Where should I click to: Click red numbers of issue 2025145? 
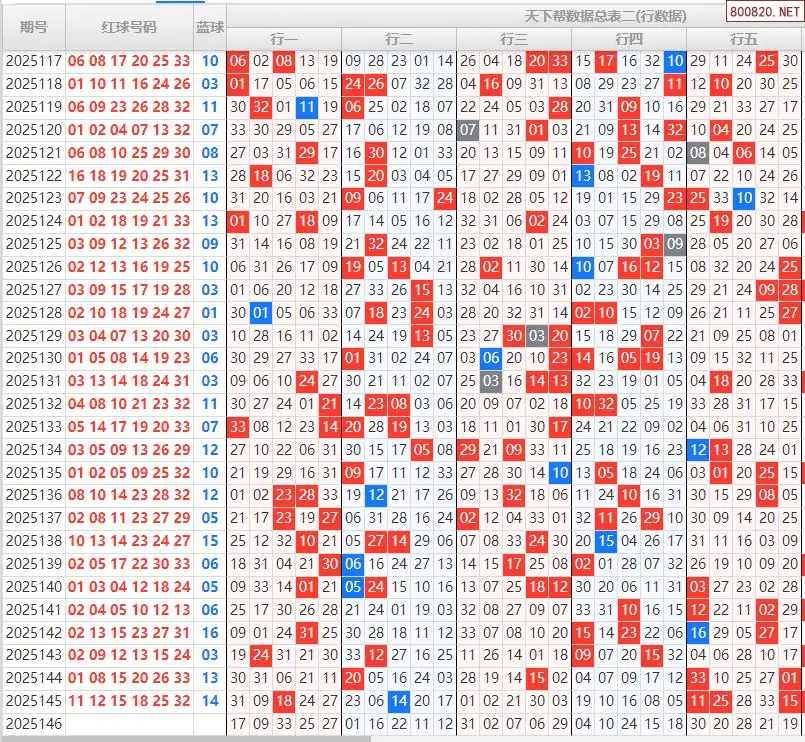(x=129, y=701)
